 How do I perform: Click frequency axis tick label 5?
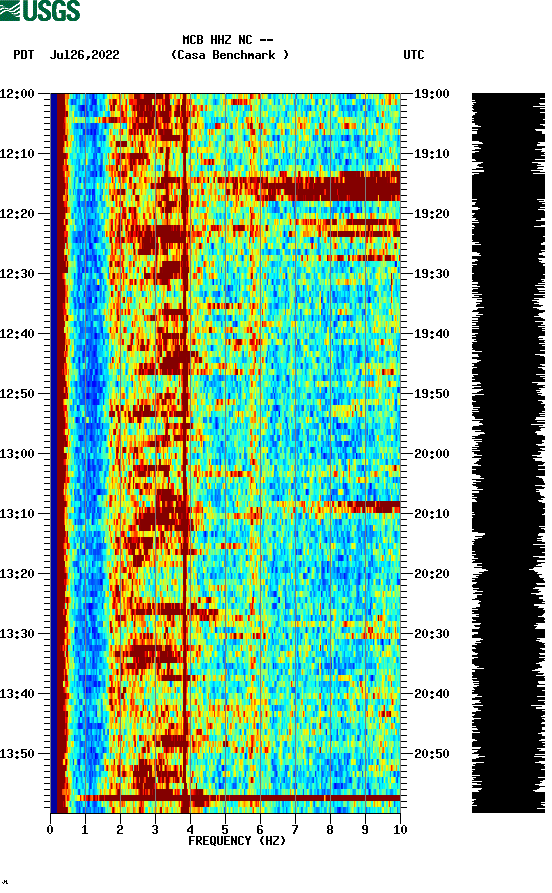[225, 830]
